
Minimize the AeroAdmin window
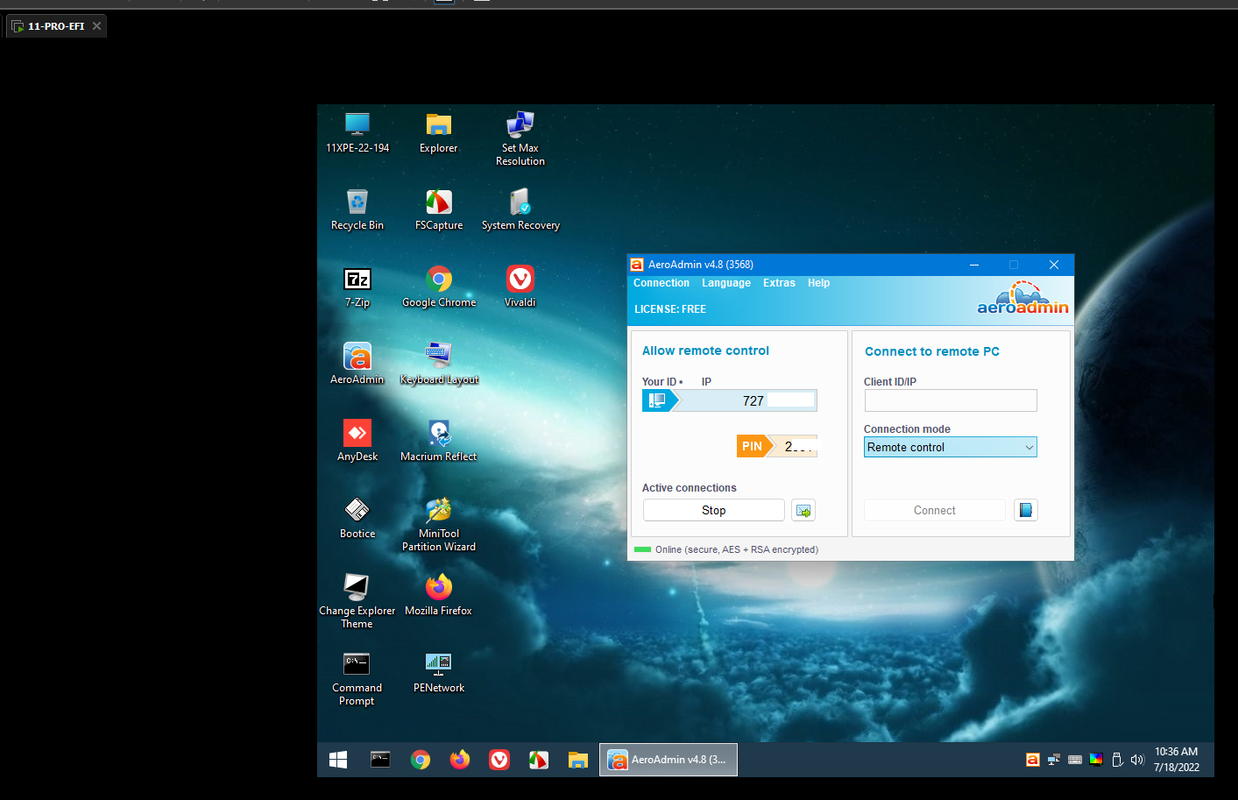[974, 265]
